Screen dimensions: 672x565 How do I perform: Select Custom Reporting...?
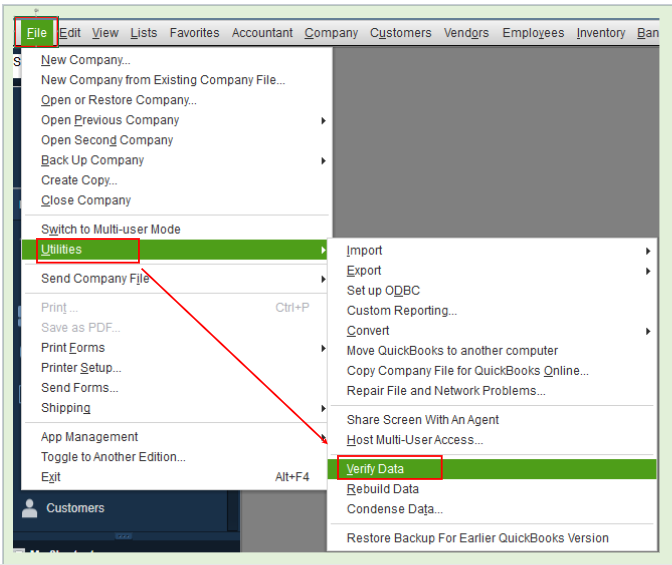(492, 310)
